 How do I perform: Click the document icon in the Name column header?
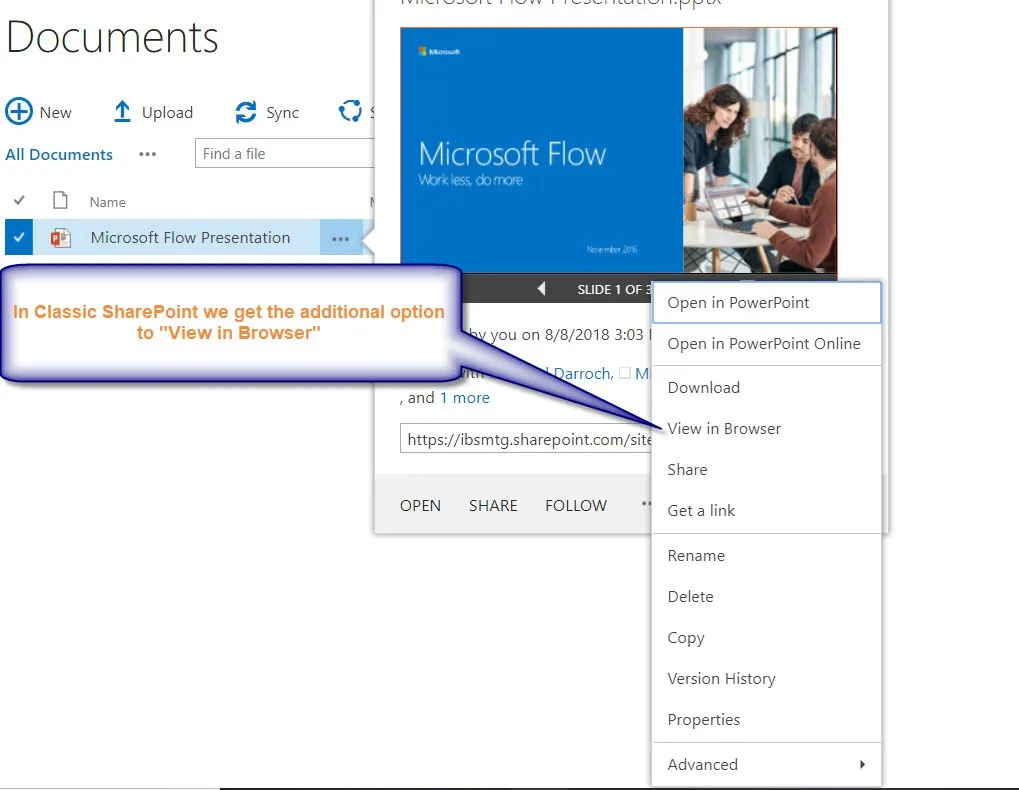[x=61, y=201]
